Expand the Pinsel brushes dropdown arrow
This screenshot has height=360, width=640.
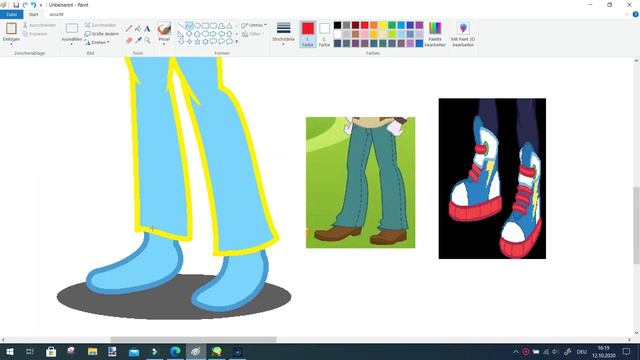coord(164,44)
